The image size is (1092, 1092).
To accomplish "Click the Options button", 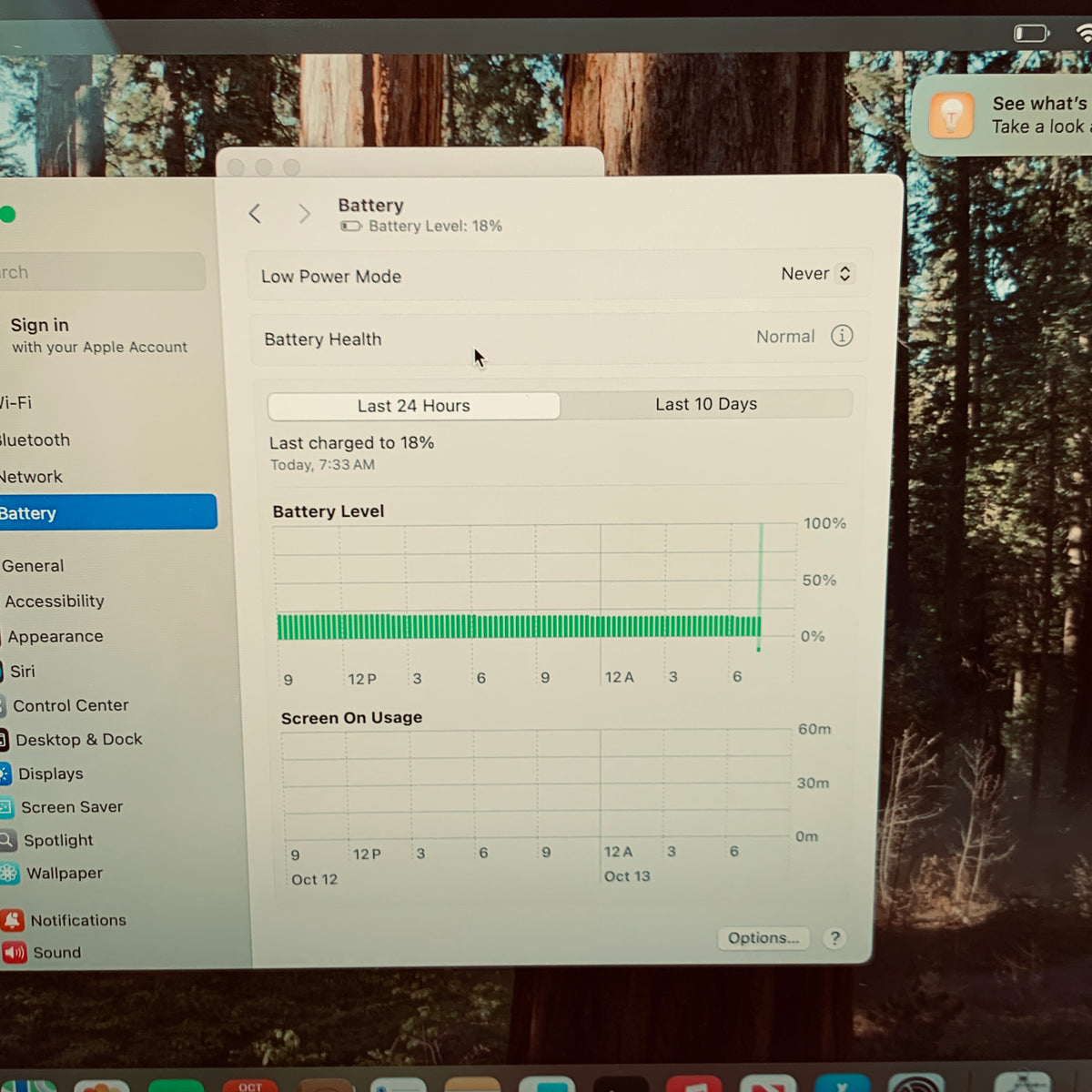I will coord(763,938).
